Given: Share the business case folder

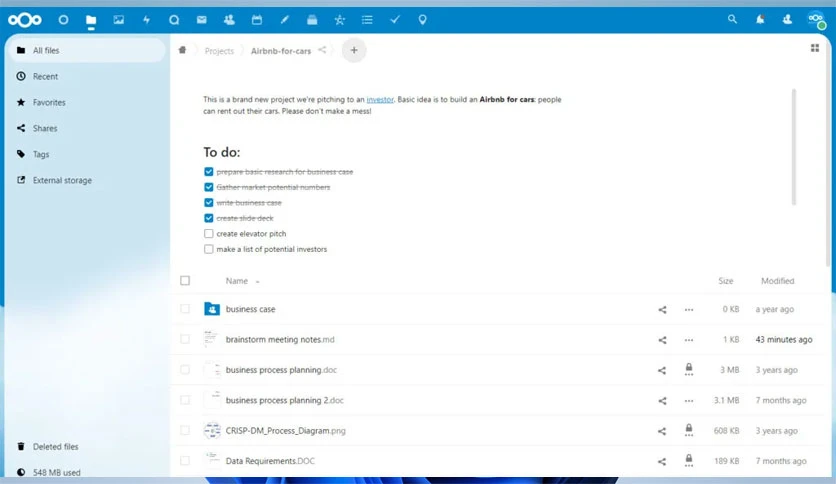Looking at the screenshot, I should tap(662, 310).
